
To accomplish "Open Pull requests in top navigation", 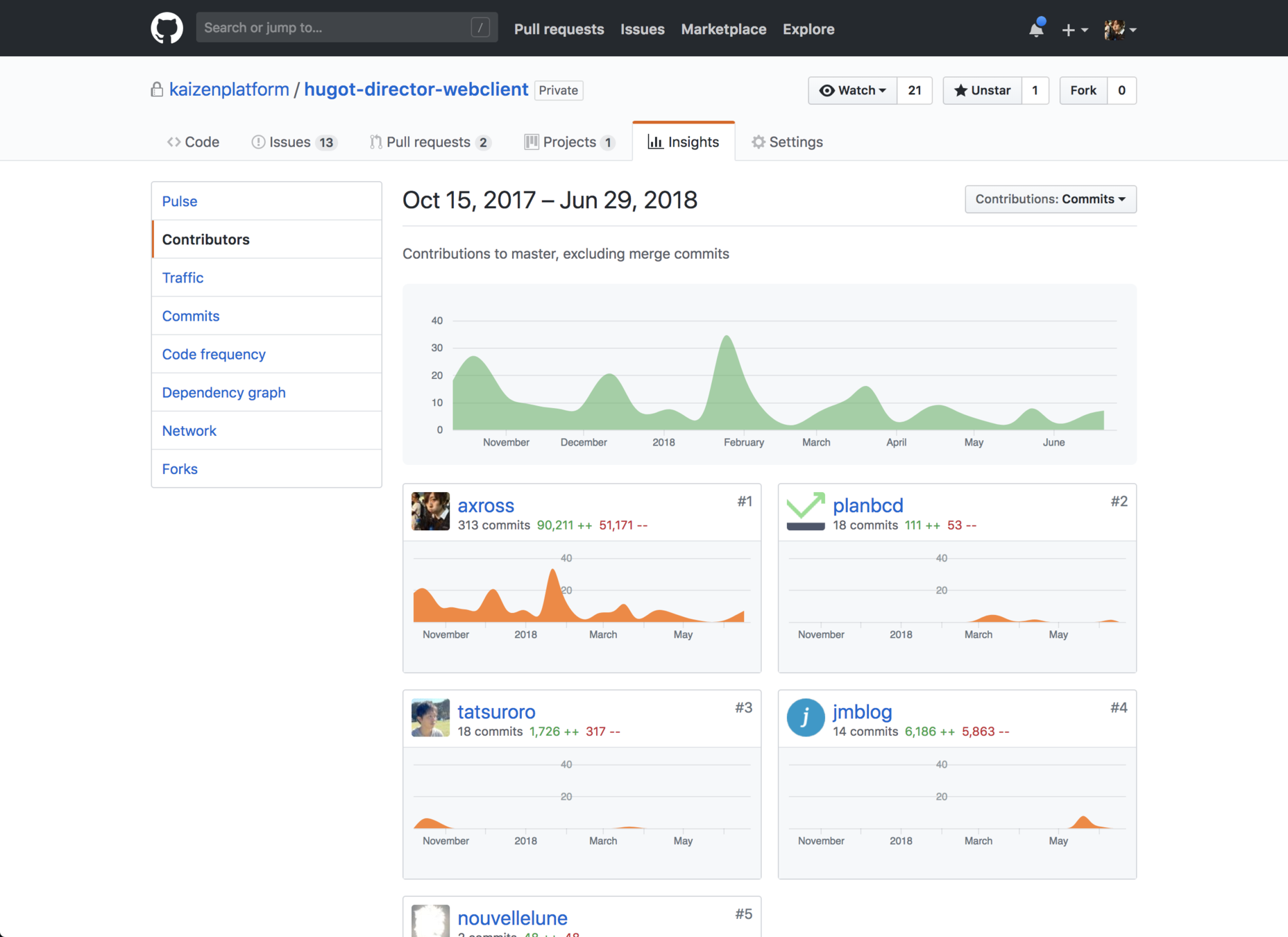I will [x=559, y=29].
